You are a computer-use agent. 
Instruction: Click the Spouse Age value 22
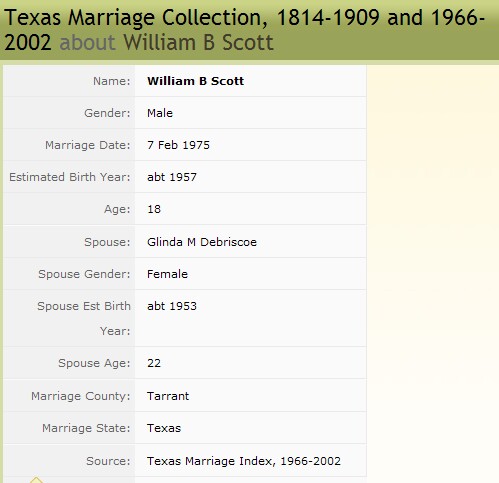coord(154,363)
